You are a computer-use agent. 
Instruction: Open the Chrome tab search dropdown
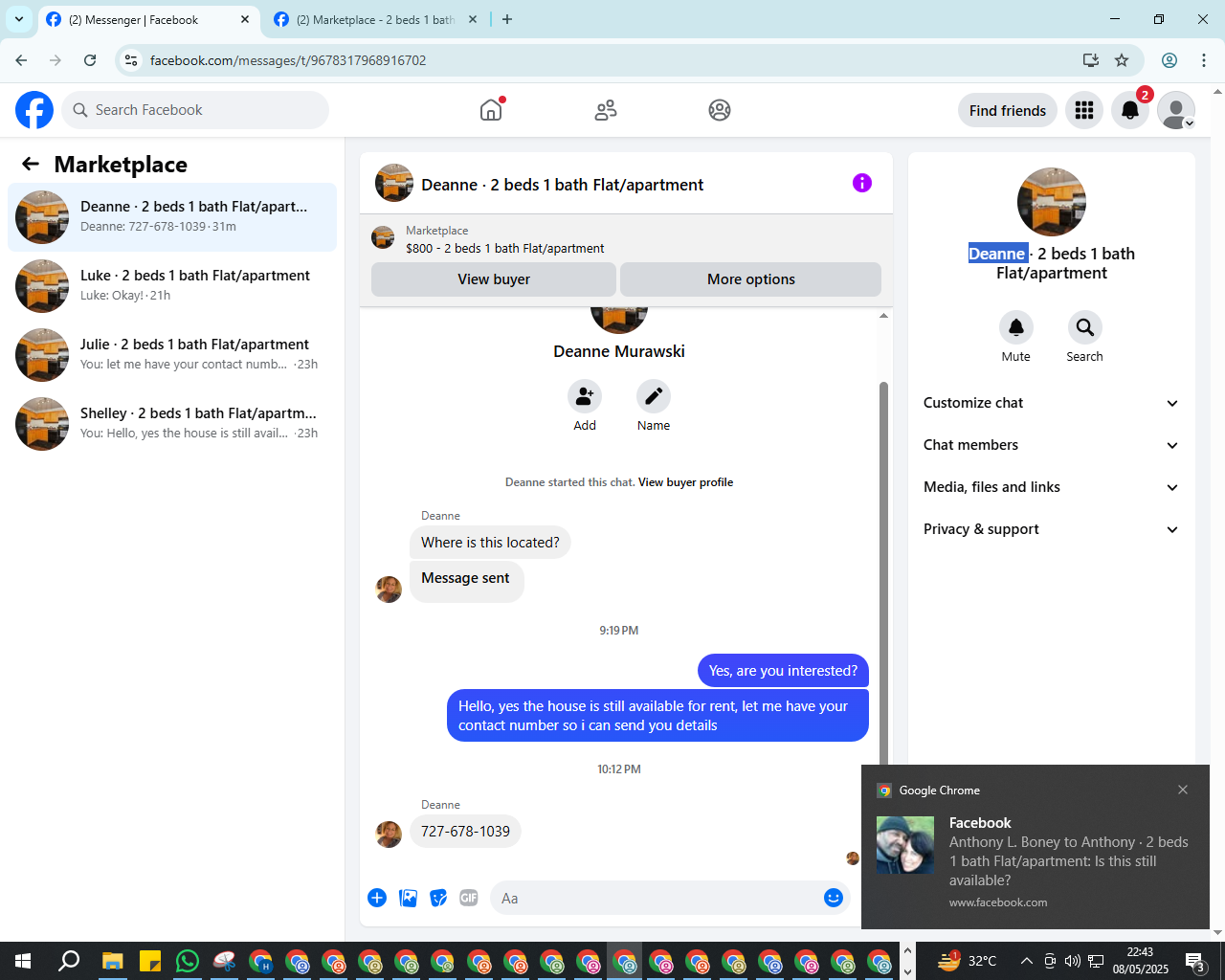(19, 19)
